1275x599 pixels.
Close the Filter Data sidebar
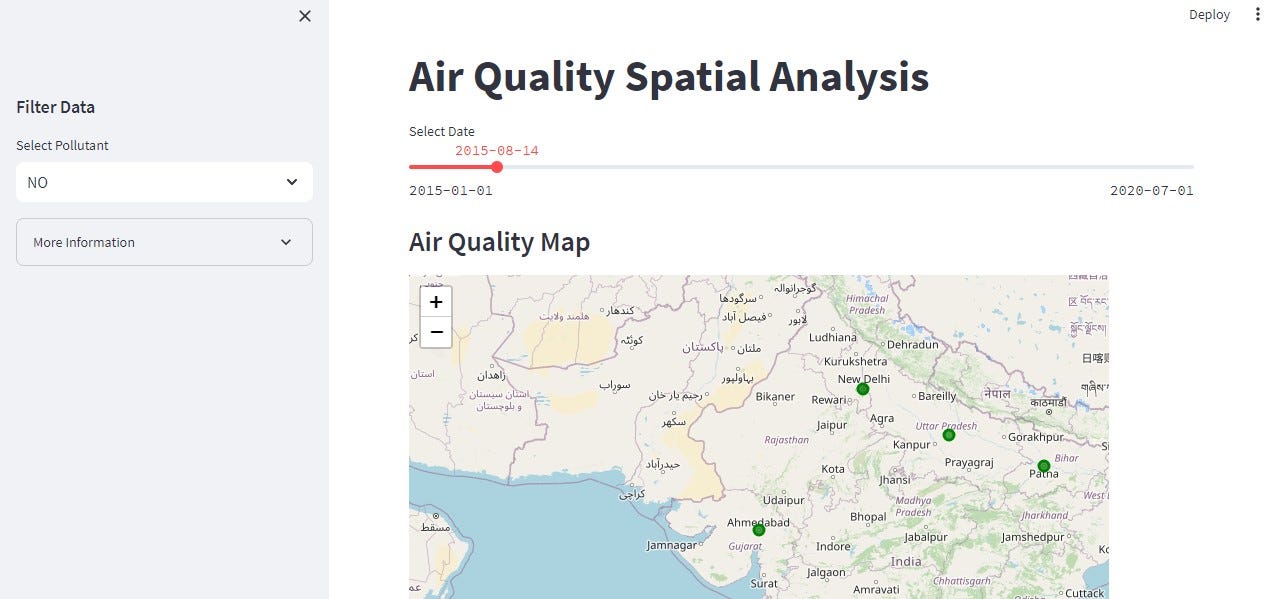[x=305, y=16]
